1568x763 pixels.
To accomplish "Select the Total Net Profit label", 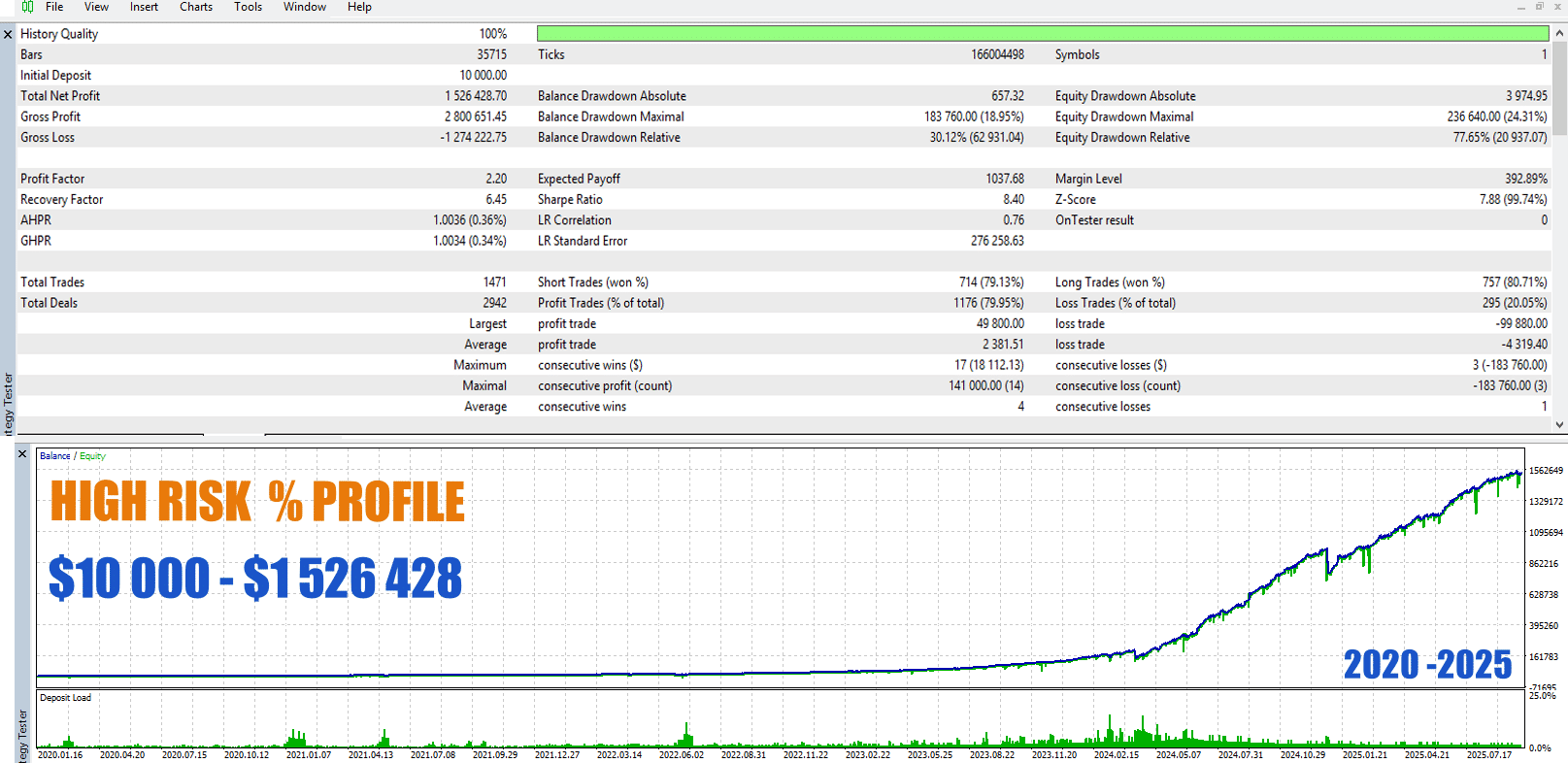I will click(x=60, y=96).
